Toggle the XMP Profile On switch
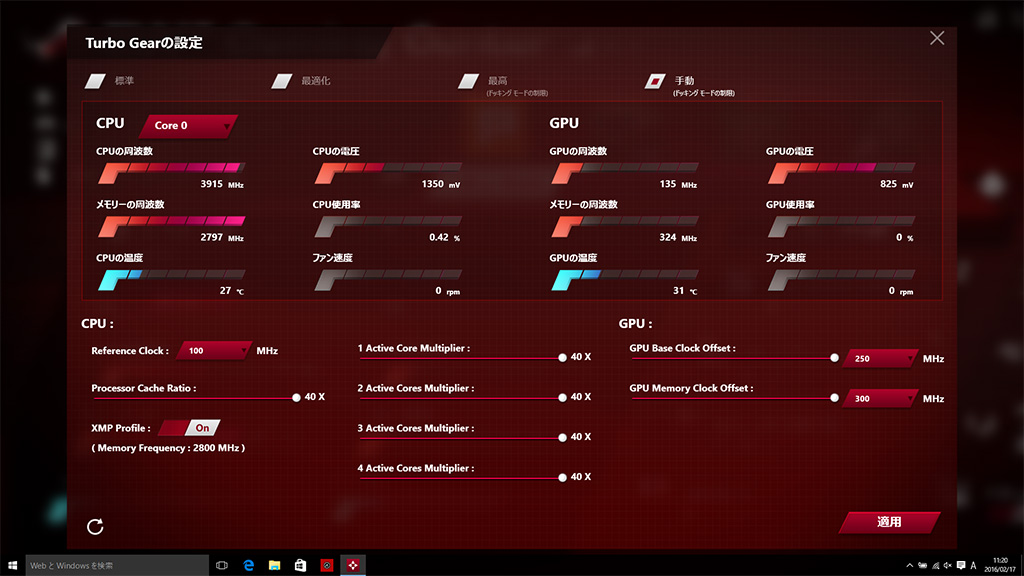 coord(189,428)
